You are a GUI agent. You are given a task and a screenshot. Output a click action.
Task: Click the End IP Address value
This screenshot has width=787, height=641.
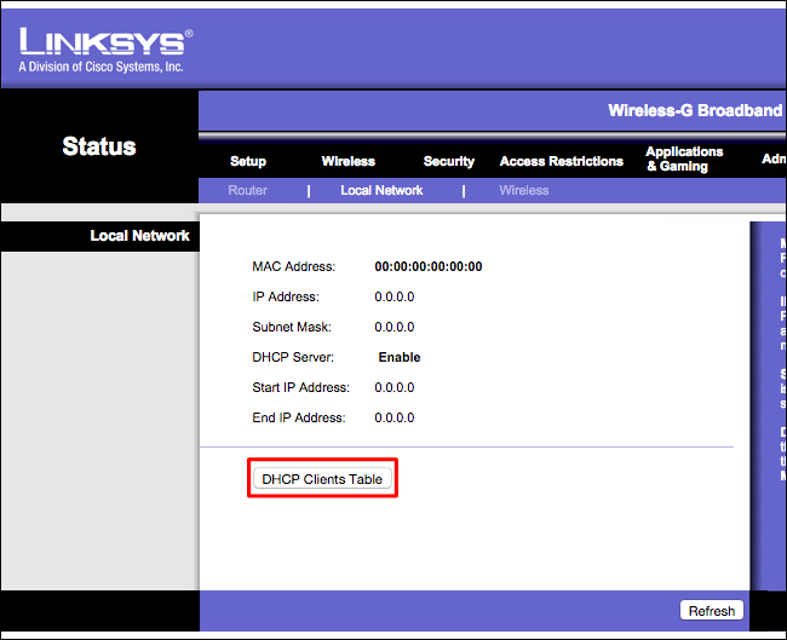coord(394,418)
